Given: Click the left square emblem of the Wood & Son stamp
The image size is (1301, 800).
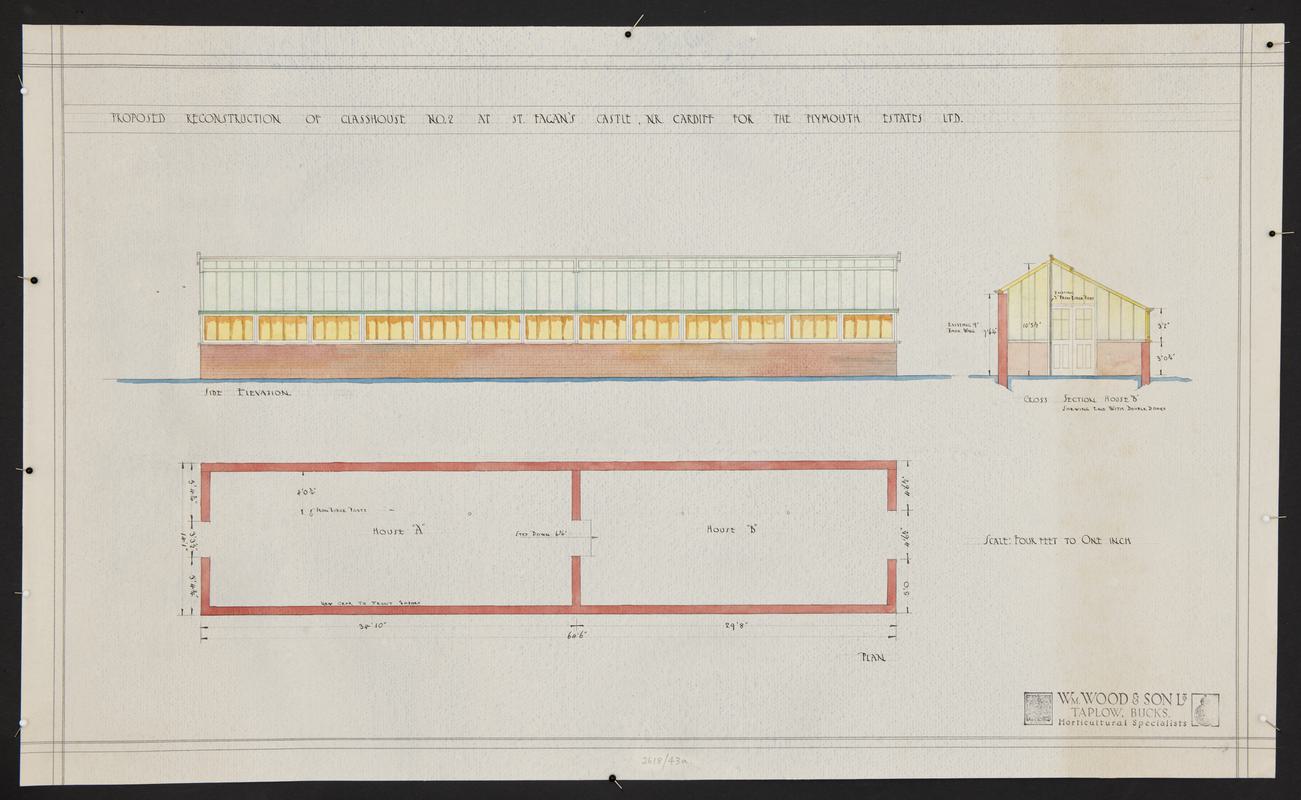Looking at the screenshot, I should pyautogui.click(x=1037, y=709).
